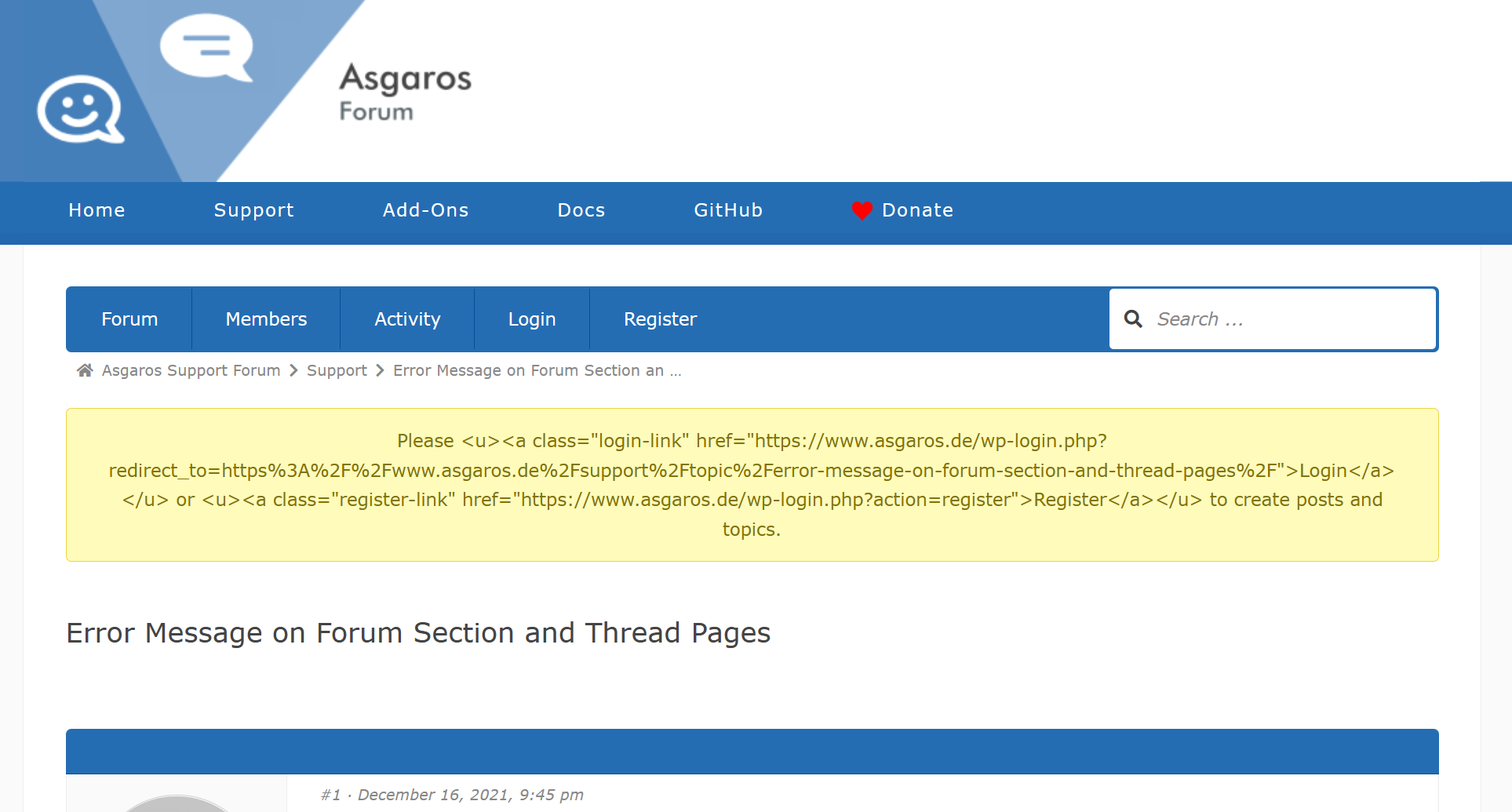Open the Support menu item
The image size is (1512, 812).
[253, 210]
